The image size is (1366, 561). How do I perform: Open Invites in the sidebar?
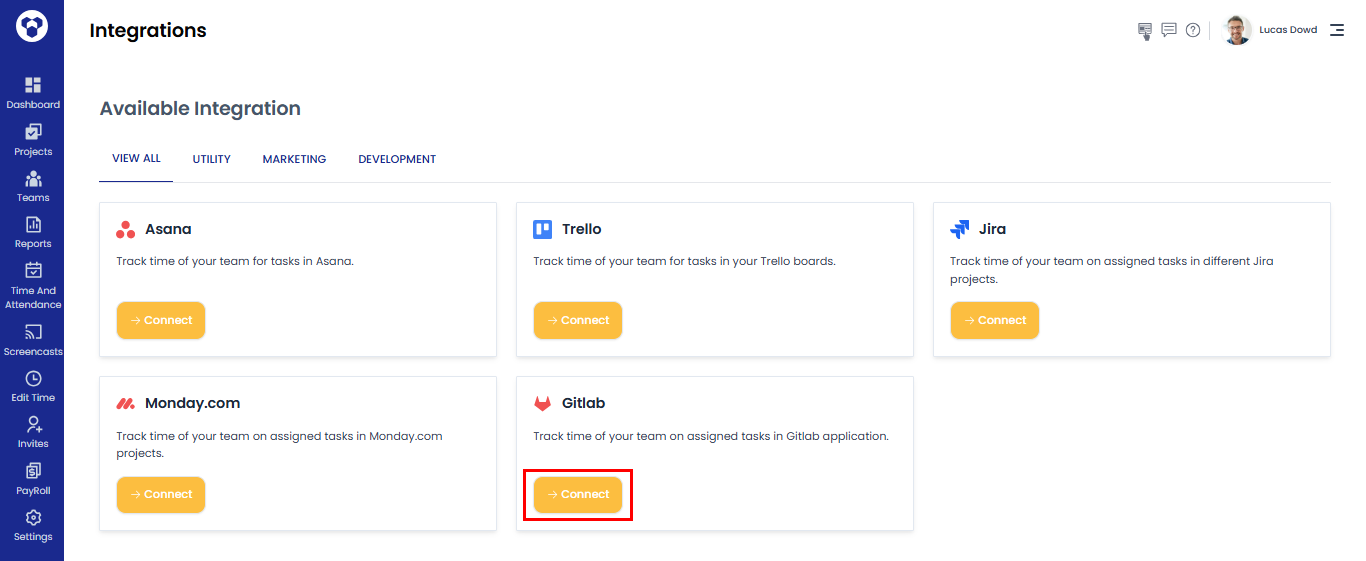(x=32, y=432)
